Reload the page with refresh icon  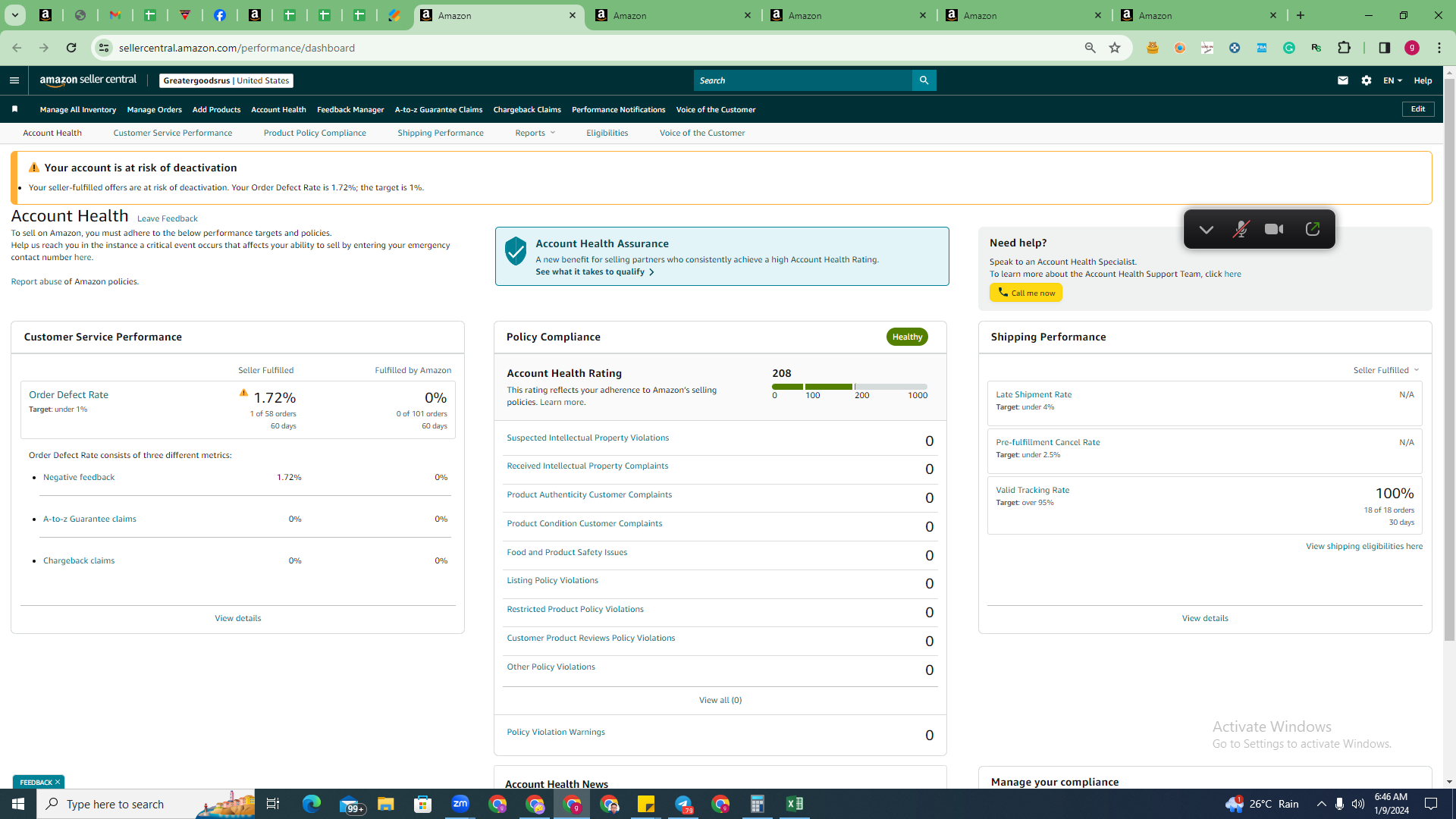71,48
